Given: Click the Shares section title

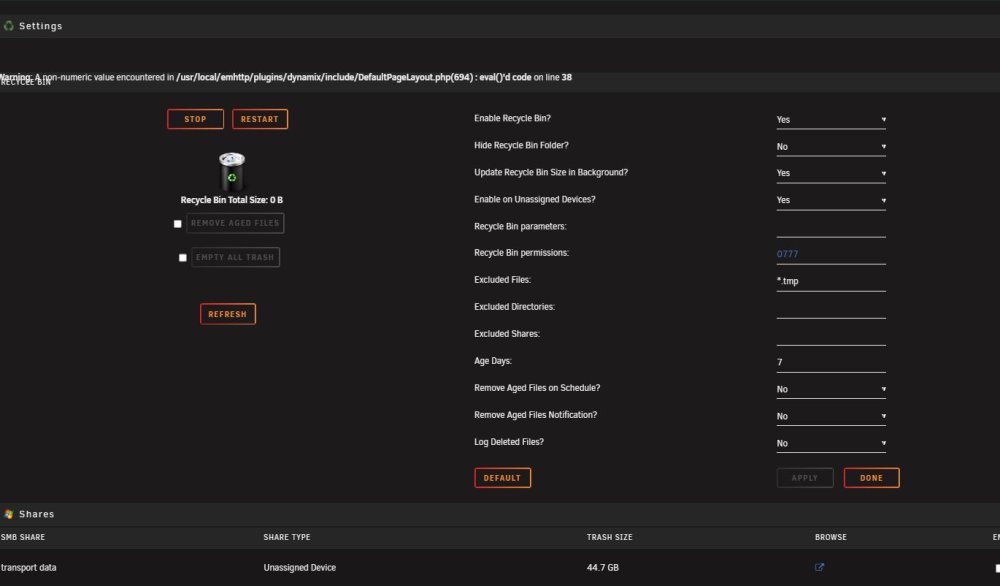Looking at the screenshot, I should point(36,514).
